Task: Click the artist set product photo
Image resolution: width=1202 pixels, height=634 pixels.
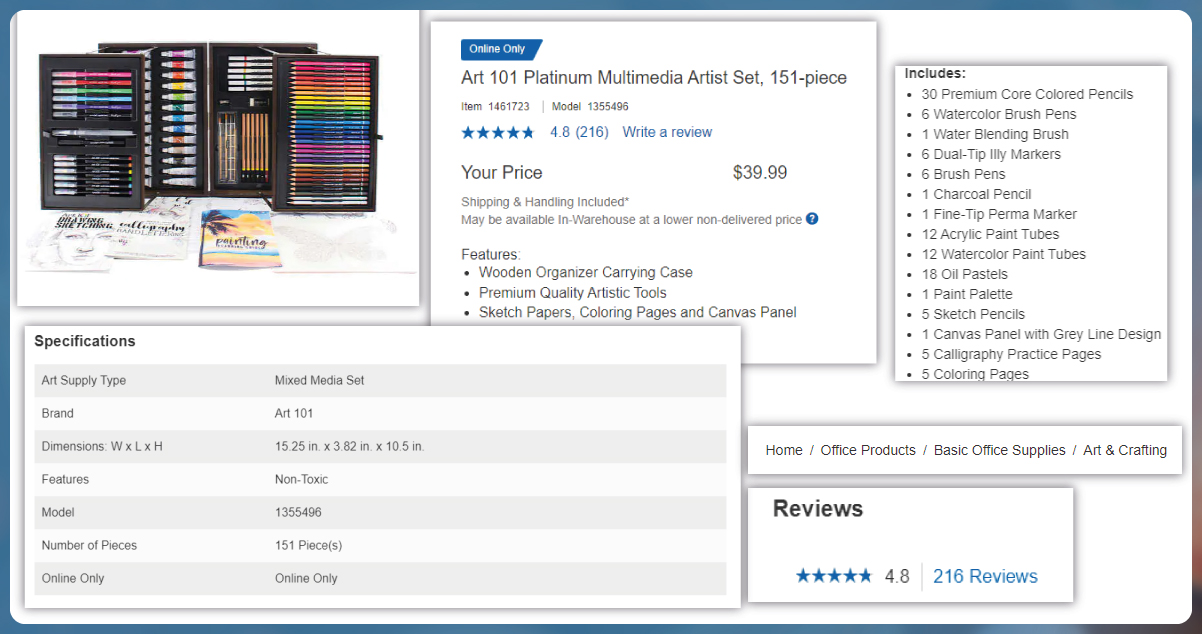Action: (218, 157)
